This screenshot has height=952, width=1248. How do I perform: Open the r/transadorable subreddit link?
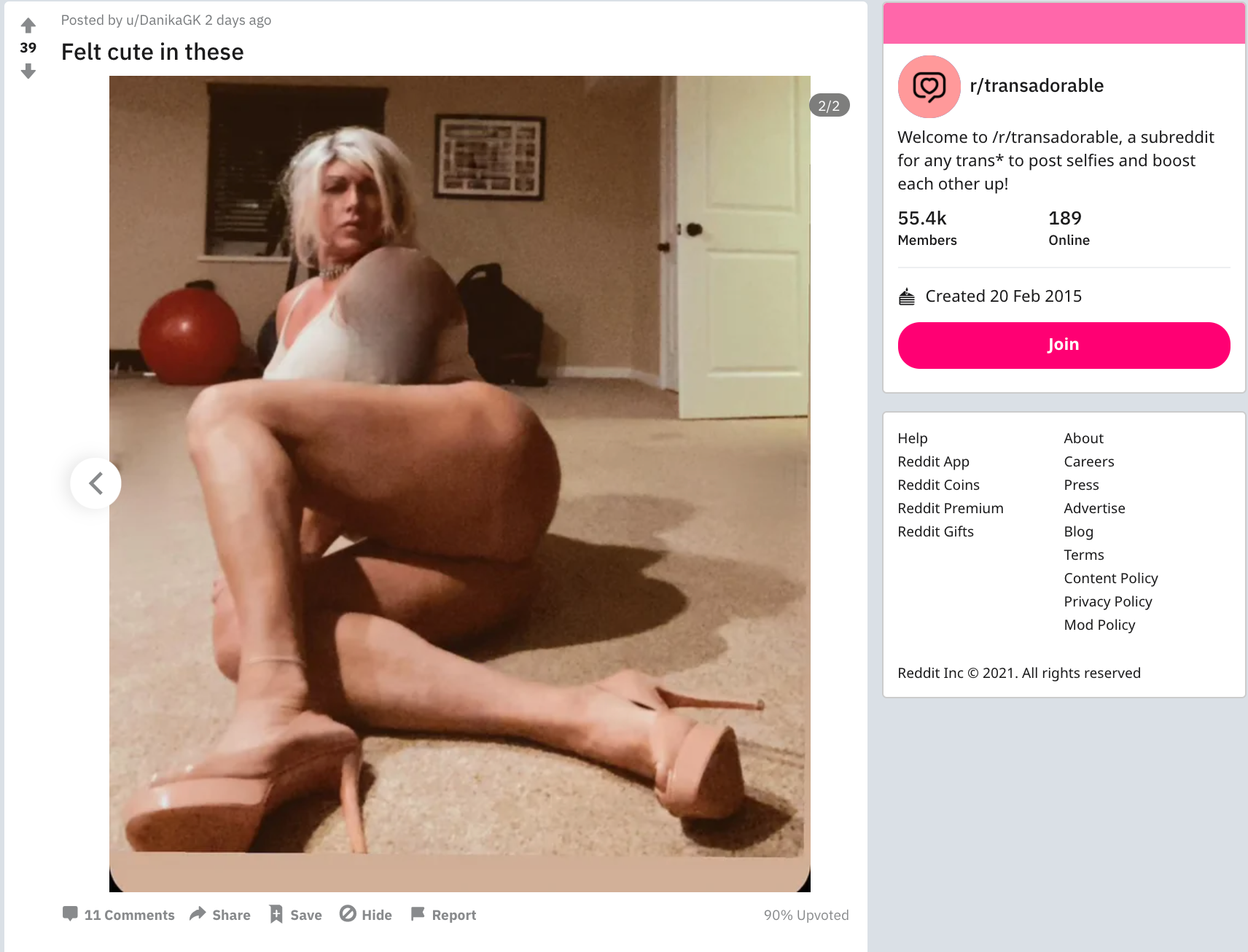[1036, 86]
